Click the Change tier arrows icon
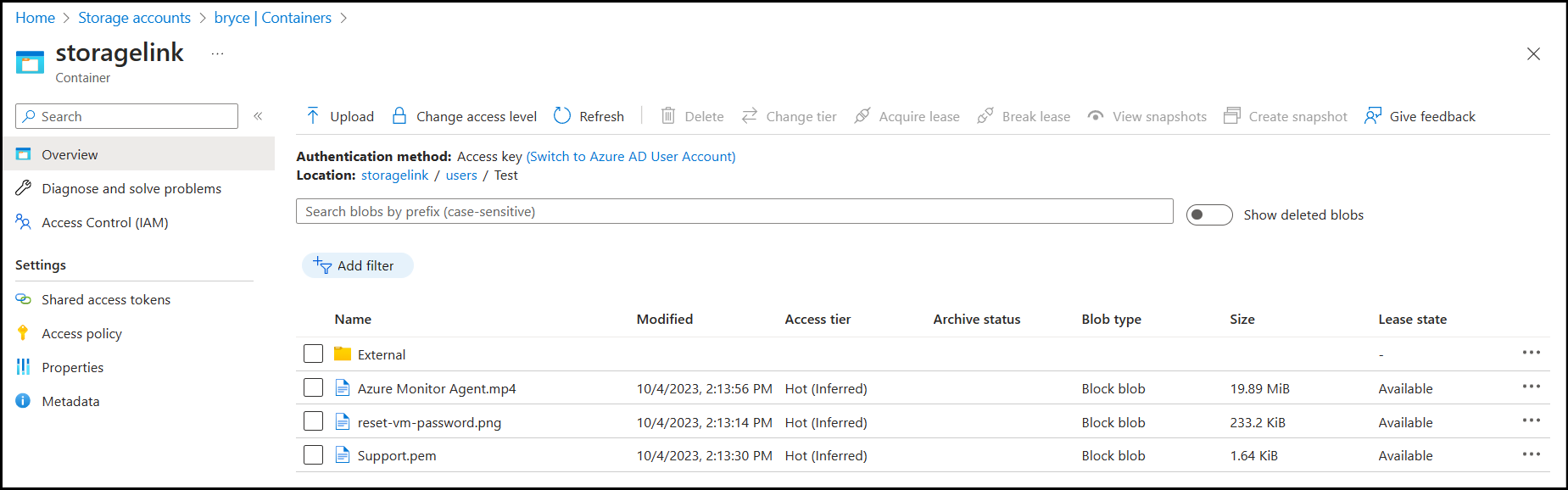 point(749,116)
